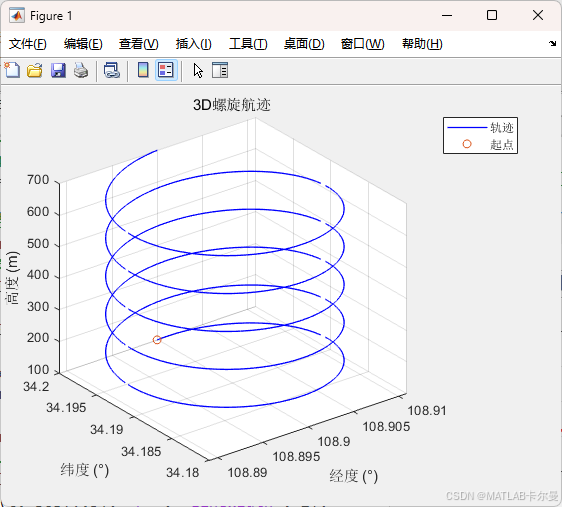This screenshot has width=562, height=507.
Task: Click the MATLAB logo in the title bar
Action: click(x=17, y=16)
